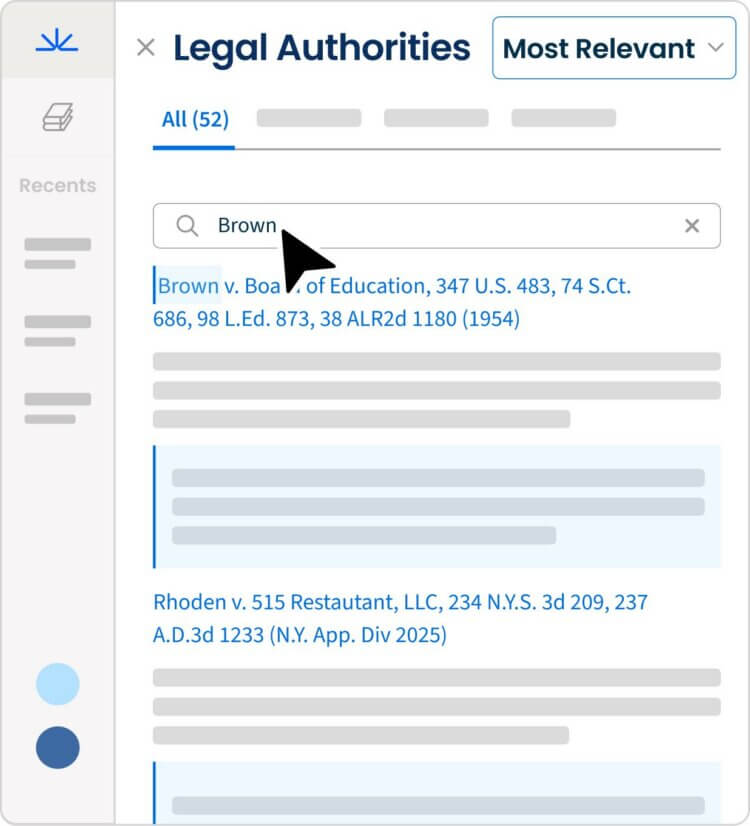Image resolution: width=750 pixels, height=826 pixels.
Task: Click the chevron arrow beside Most Relevant
Action: tap(714, 48)
